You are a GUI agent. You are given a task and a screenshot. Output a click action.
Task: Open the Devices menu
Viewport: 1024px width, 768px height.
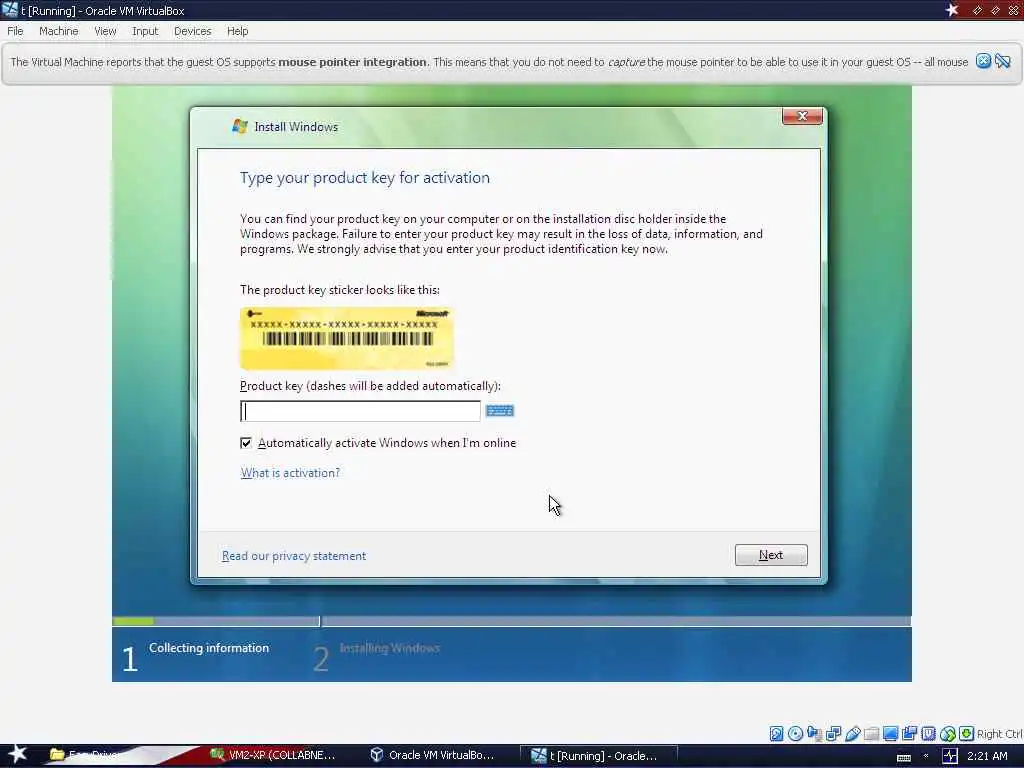(x=192, y=31)
